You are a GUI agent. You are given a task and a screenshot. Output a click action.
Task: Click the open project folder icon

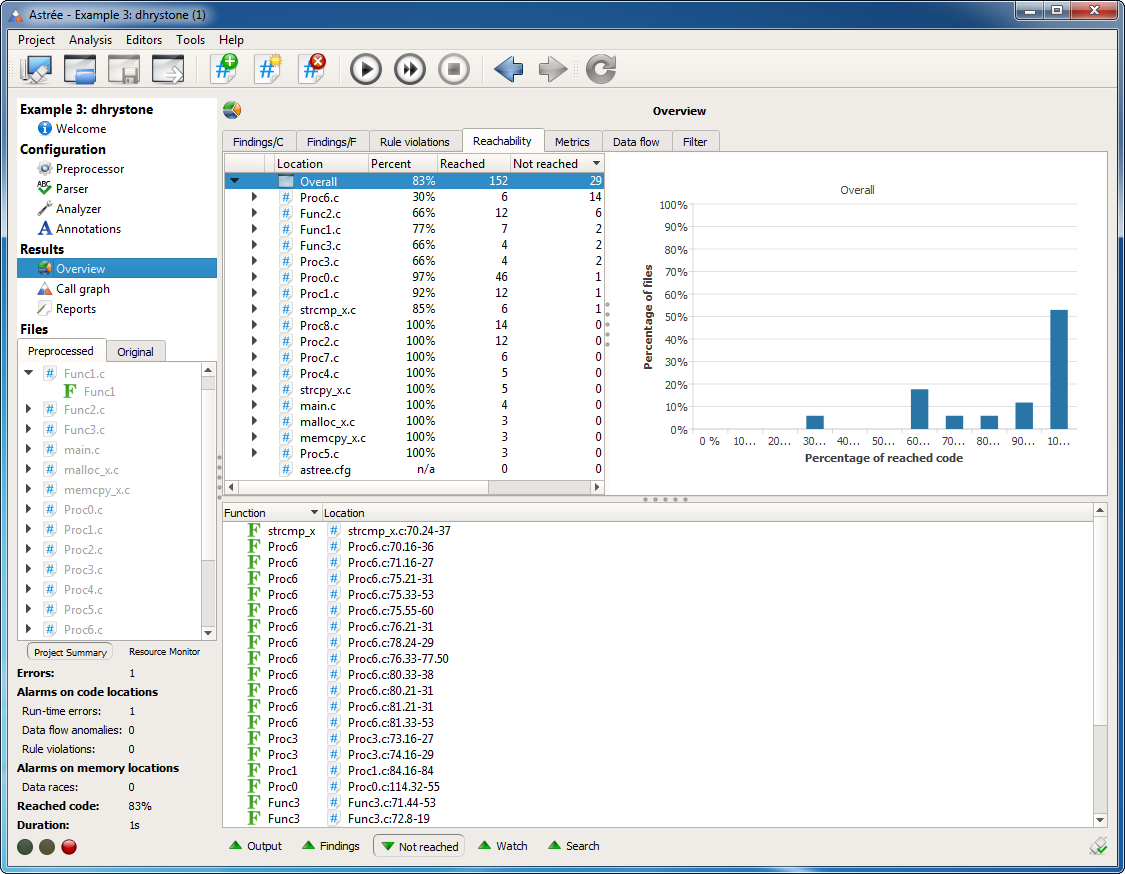coord(80,70)
